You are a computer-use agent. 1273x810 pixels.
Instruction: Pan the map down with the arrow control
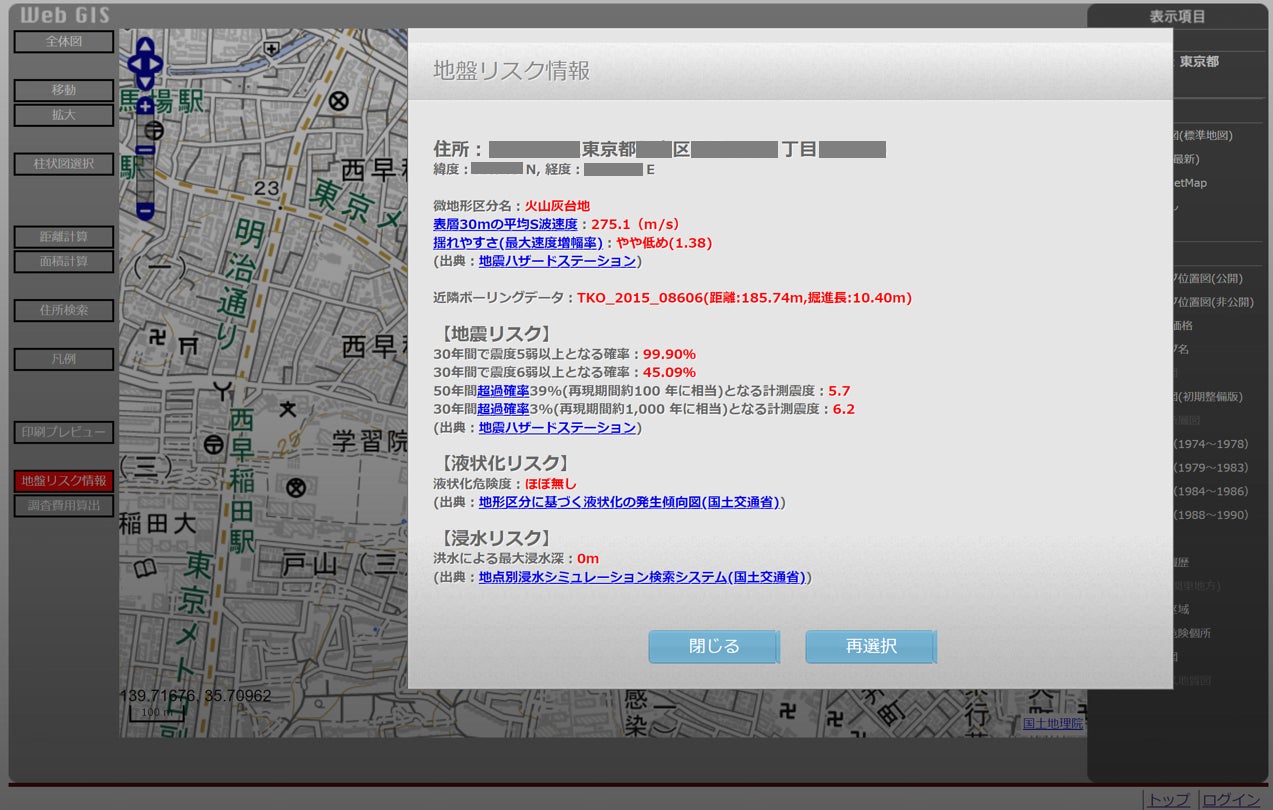[x=146, y=82]
